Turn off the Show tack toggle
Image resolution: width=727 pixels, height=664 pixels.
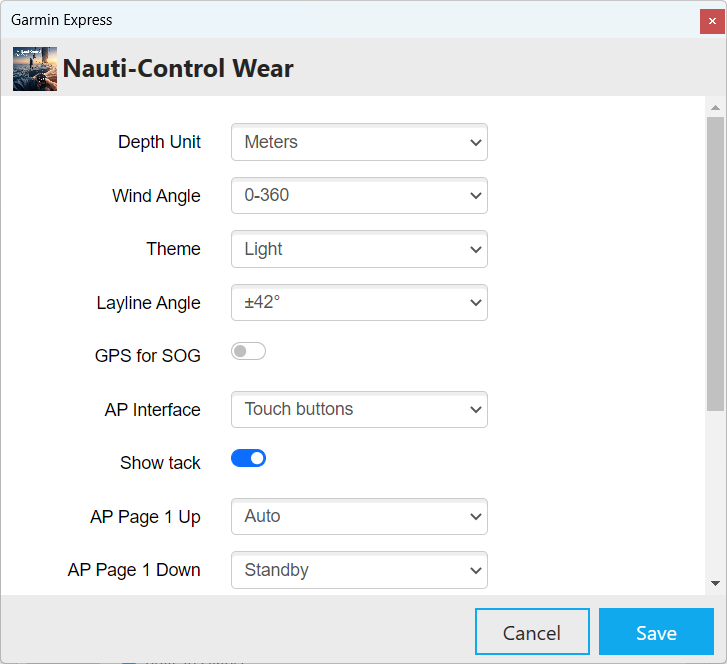pyautogui.click(x=249, y=459)
